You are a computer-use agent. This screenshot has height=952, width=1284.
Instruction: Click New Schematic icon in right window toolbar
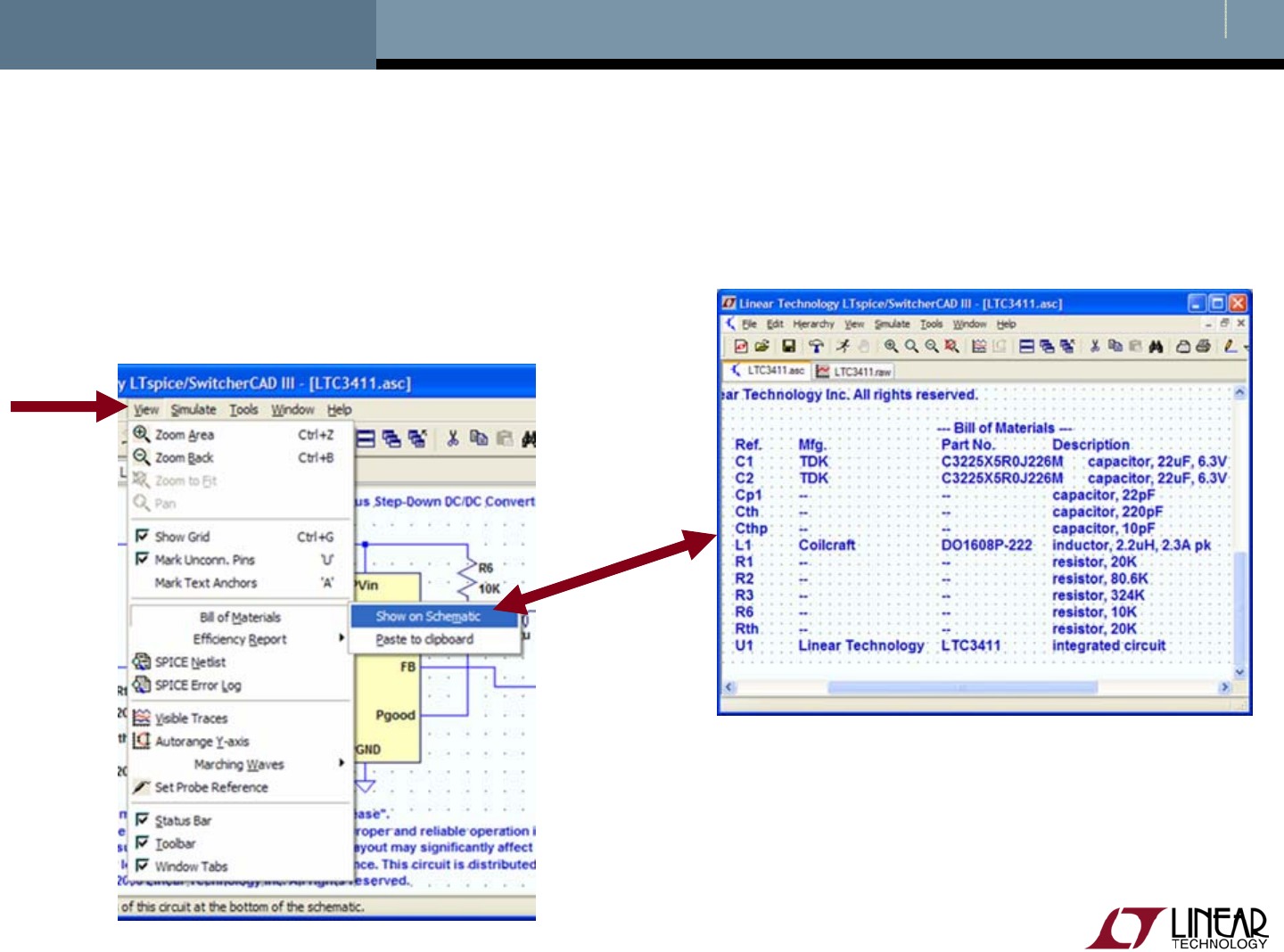[x=740, y=346]
